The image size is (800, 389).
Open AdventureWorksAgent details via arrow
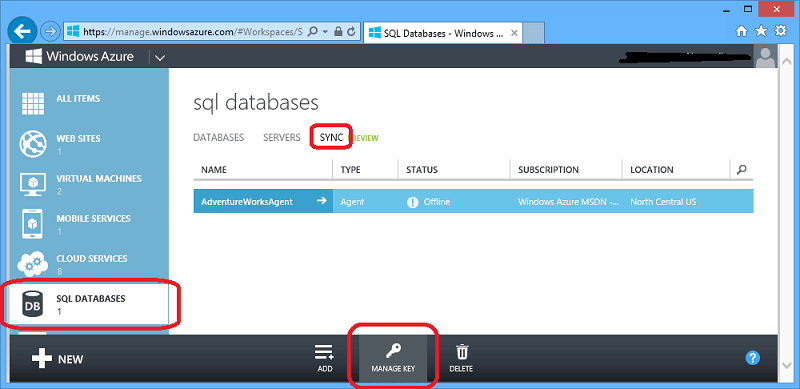(x=321, y=201)
